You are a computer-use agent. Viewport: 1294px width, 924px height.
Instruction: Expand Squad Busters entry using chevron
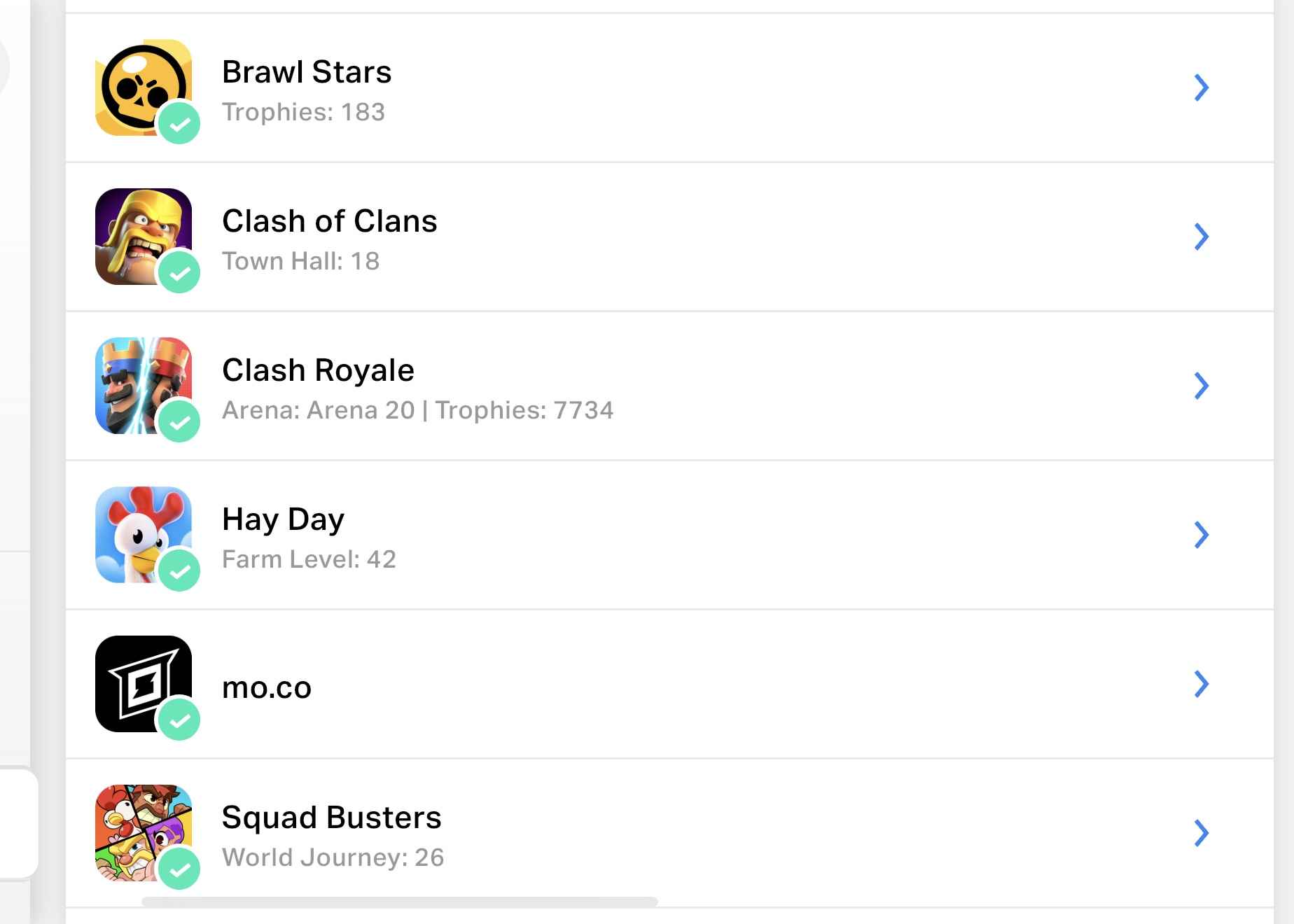click(x=1202, y=833)
